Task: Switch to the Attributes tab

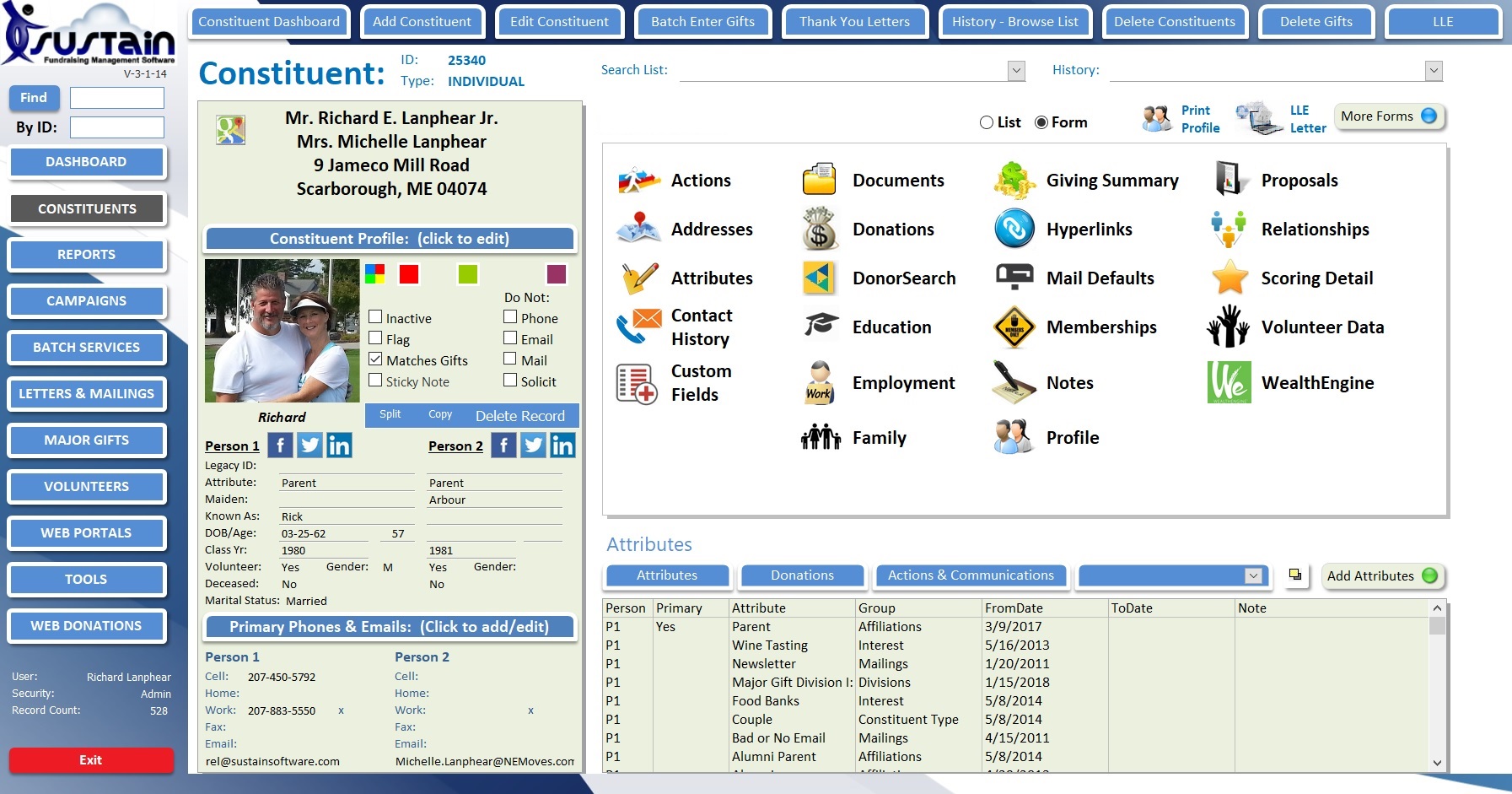Action: (667, 575)
